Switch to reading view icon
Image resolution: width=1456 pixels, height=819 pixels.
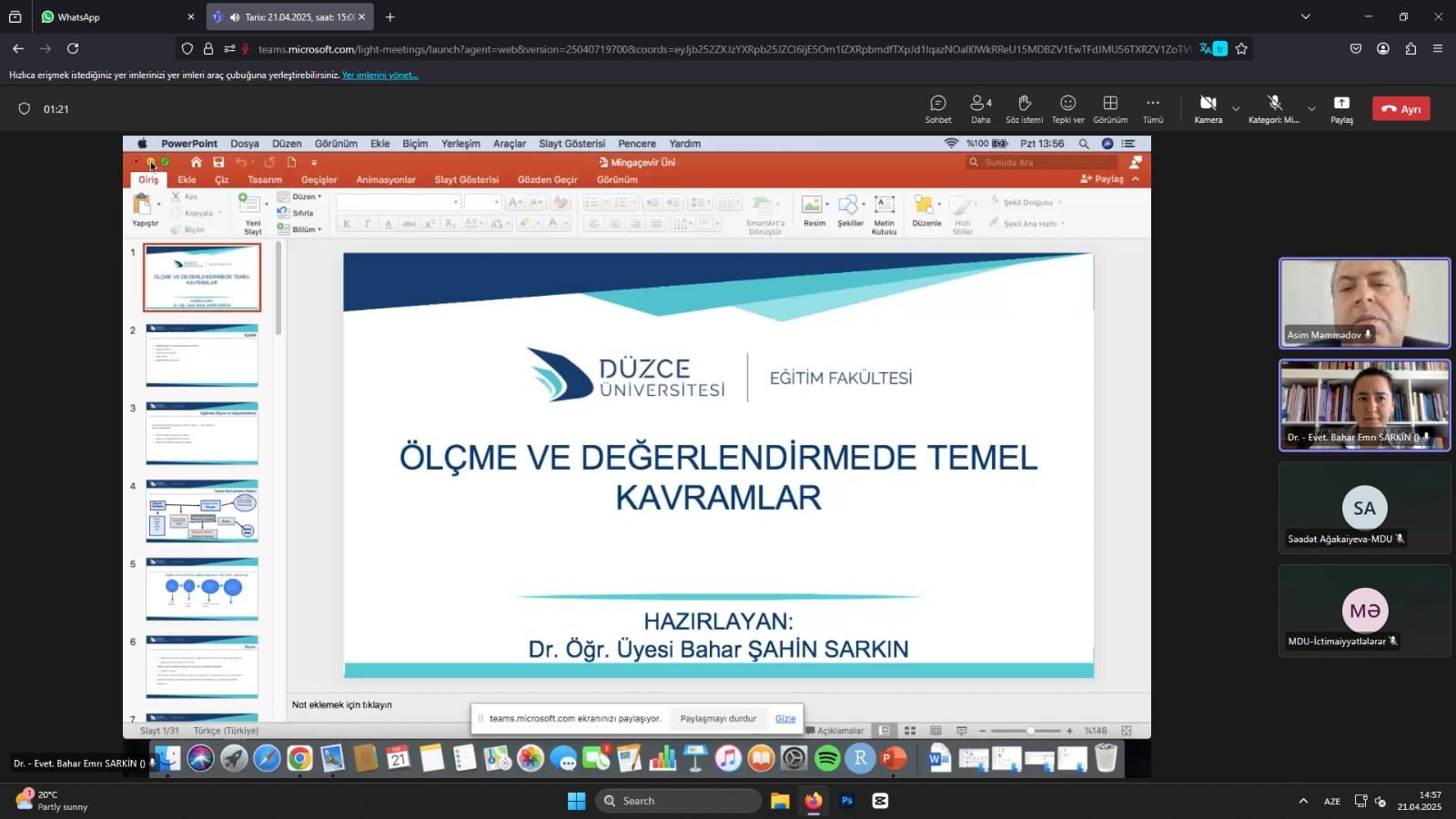point(935,731)
